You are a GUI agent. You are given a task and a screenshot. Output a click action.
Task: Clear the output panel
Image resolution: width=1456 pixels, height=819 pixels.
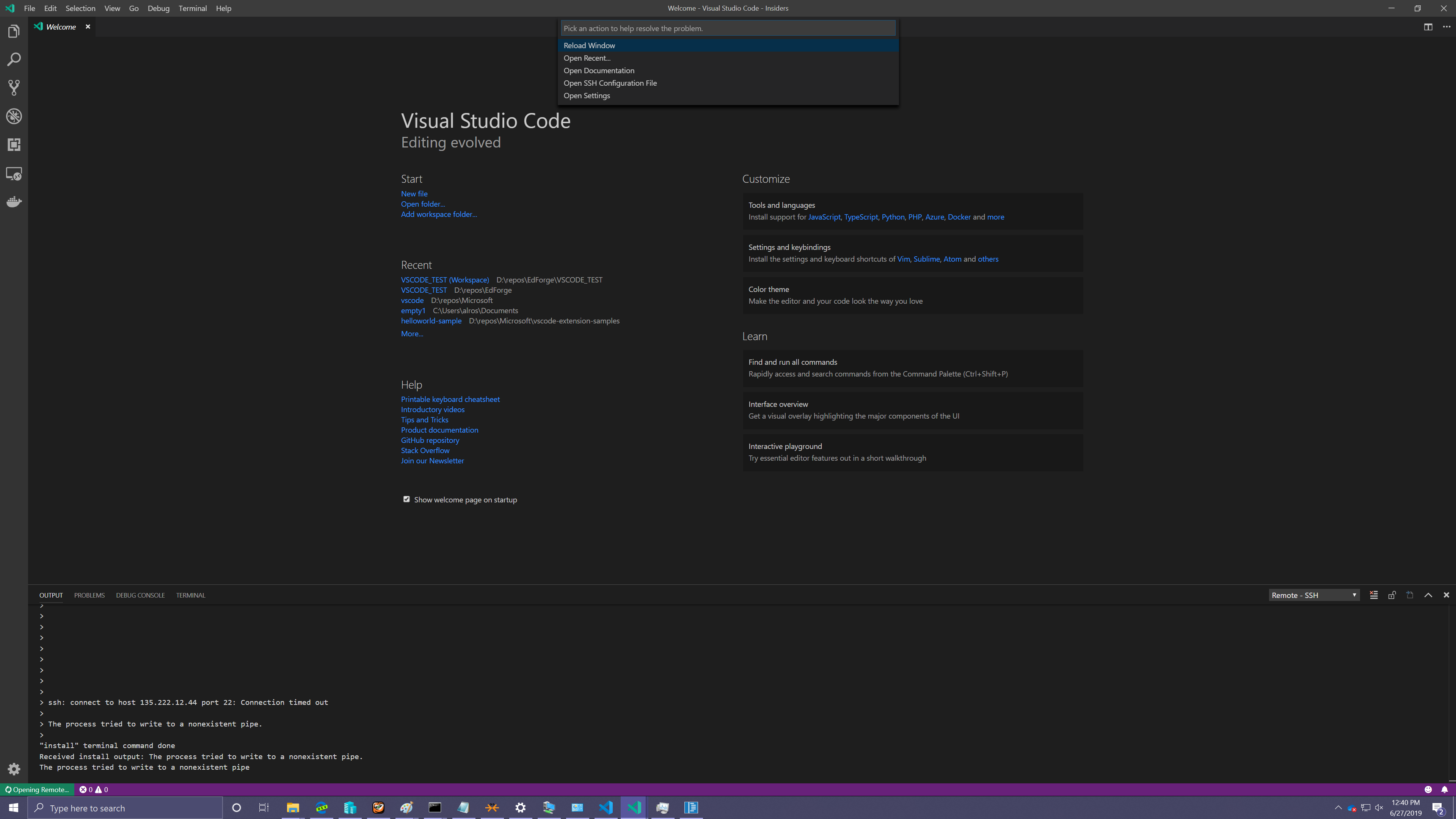(1373, 595)
